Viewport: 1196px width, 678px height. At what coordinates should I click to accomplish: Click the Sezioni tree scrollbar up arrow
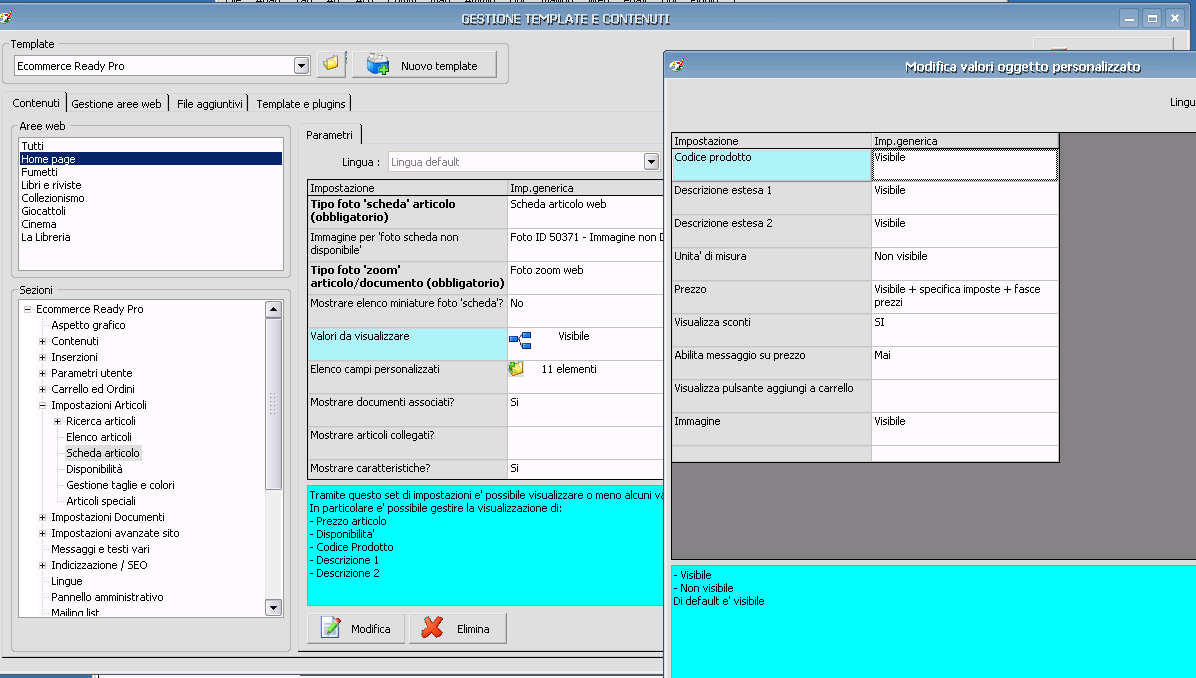pos(273,309)
